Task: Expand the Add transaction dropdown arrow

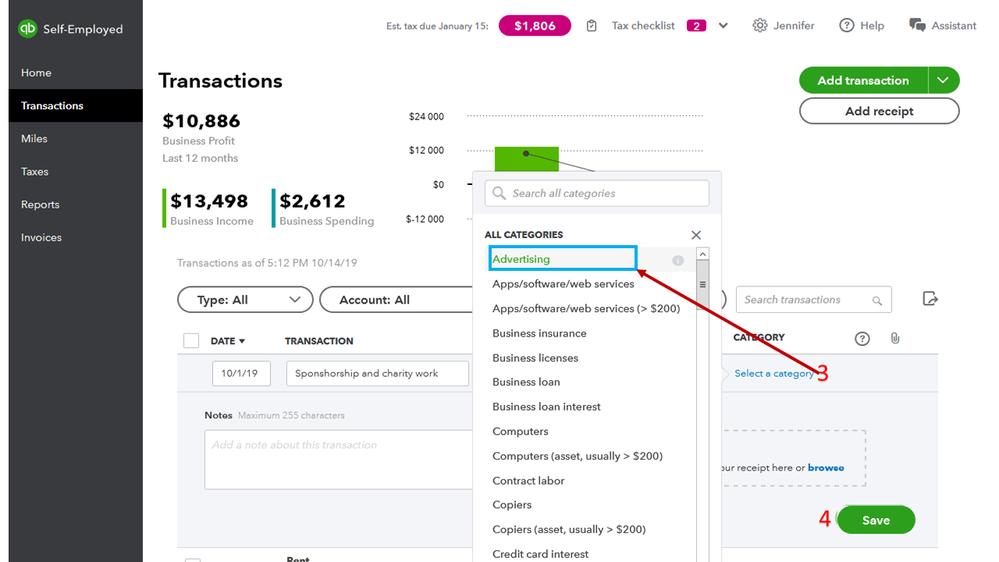Action: [x=943, y=81]
